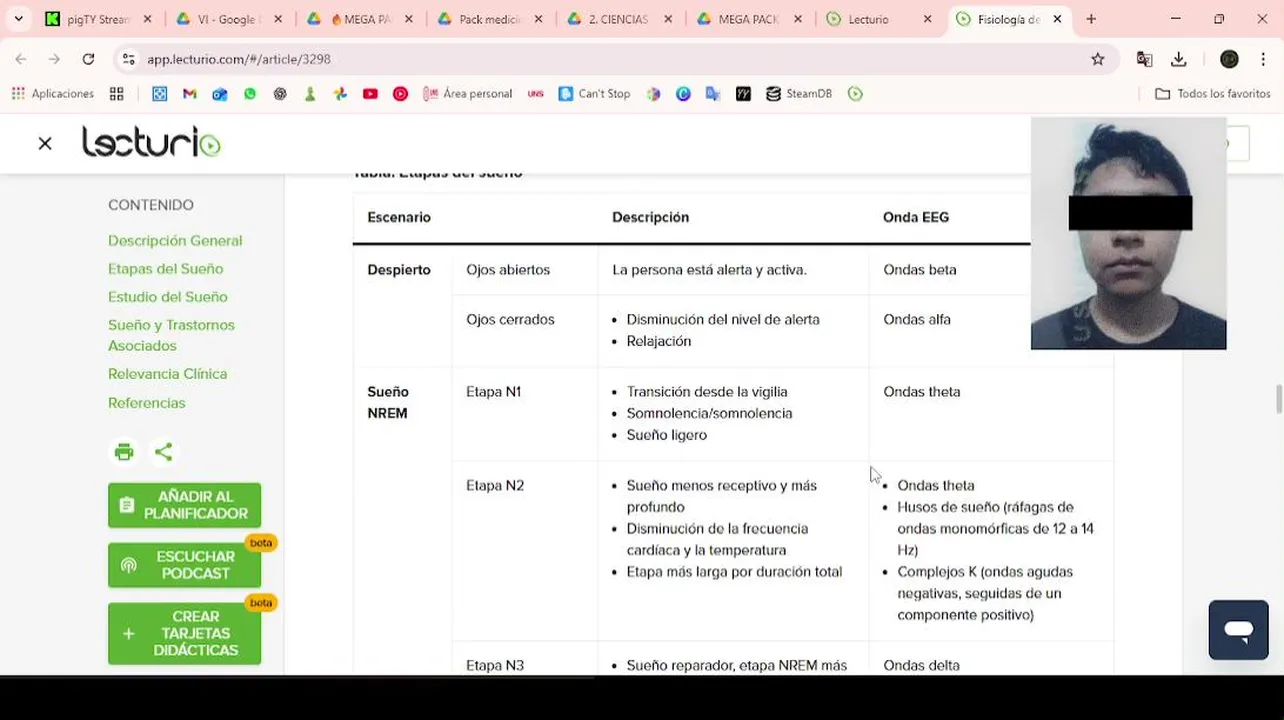
Task: Go to Relevancia Clínica section
Action: (x=167, y=374)
